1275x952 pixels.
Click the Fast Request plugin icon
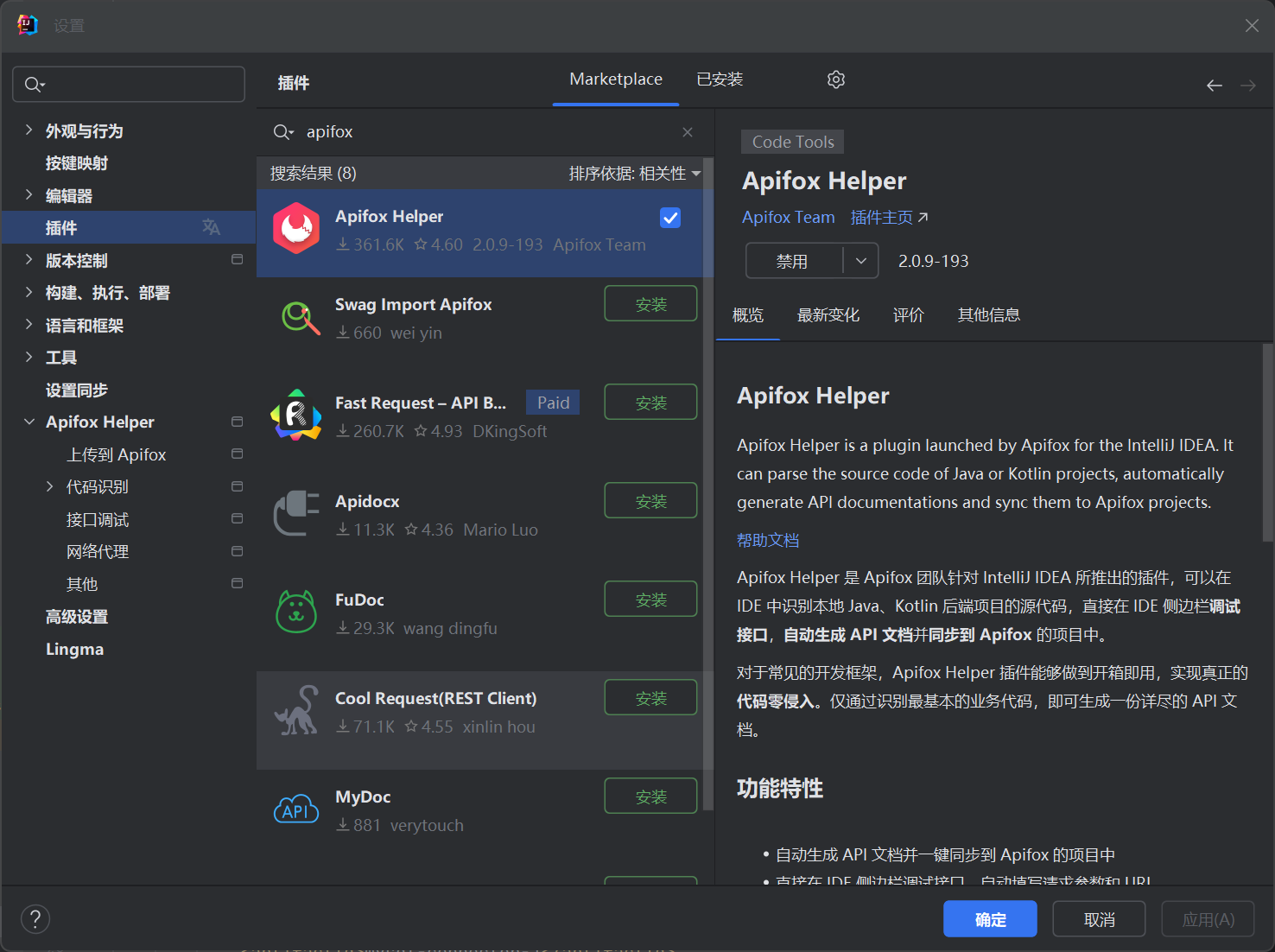coord(296,416)
